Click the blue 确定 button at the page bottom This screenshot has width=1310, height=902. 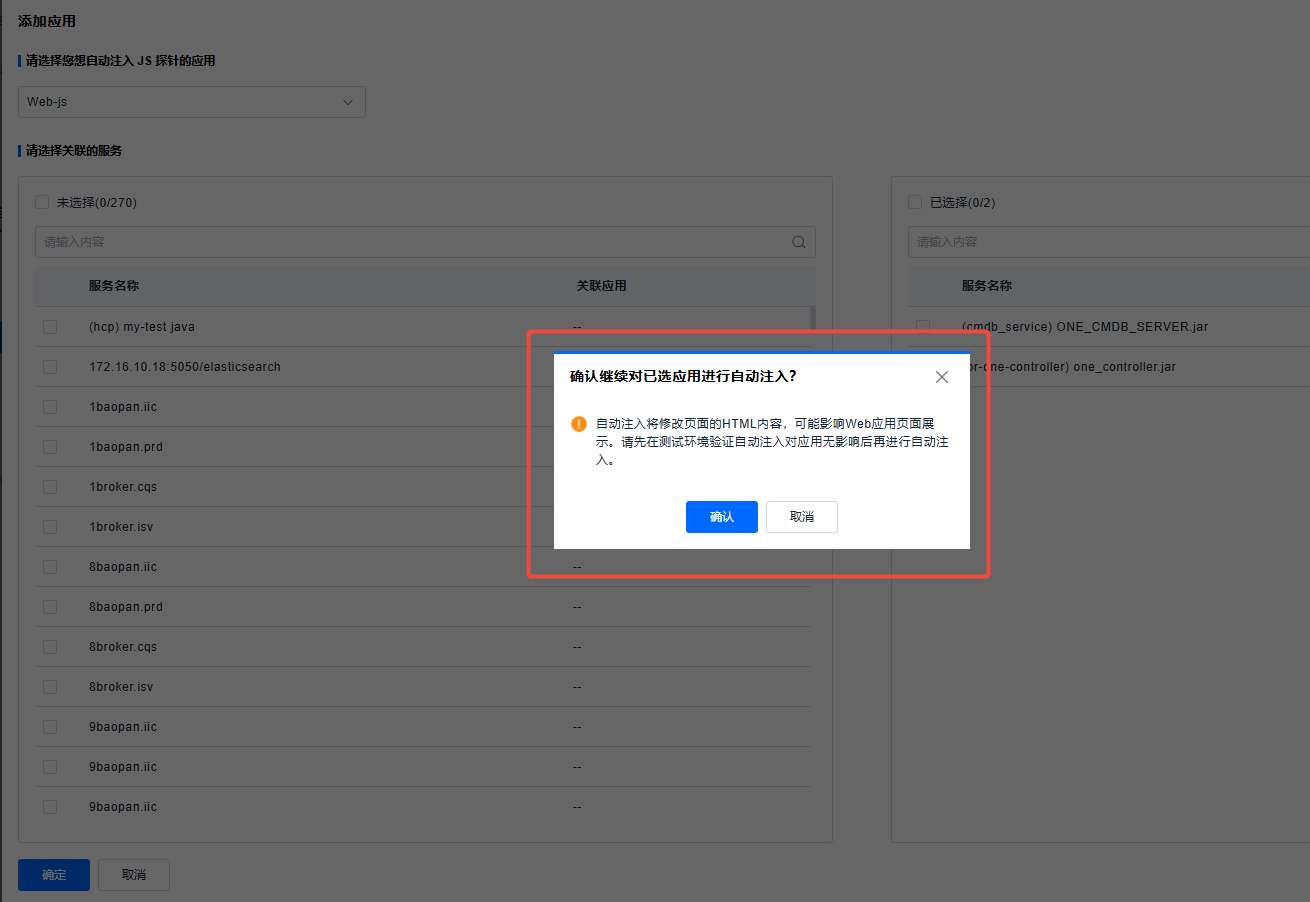(54, 875)
